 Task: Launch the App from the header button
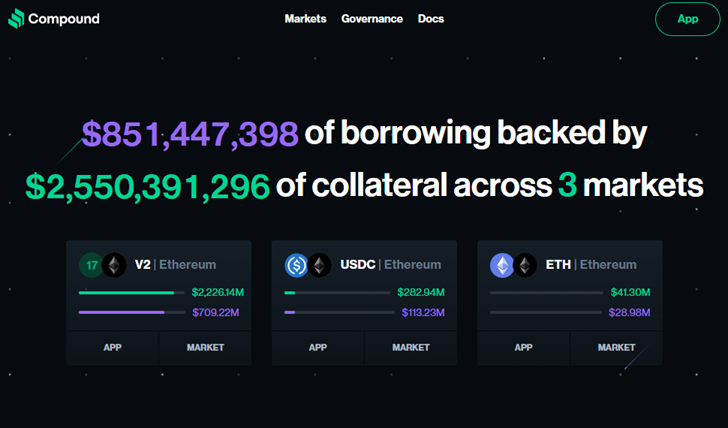pos(687,19)
